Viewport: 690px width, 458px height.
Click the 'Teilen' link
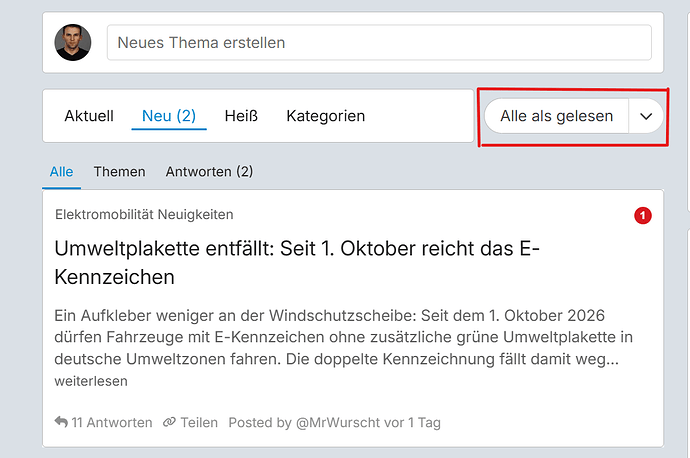click(x=199, y=423)
